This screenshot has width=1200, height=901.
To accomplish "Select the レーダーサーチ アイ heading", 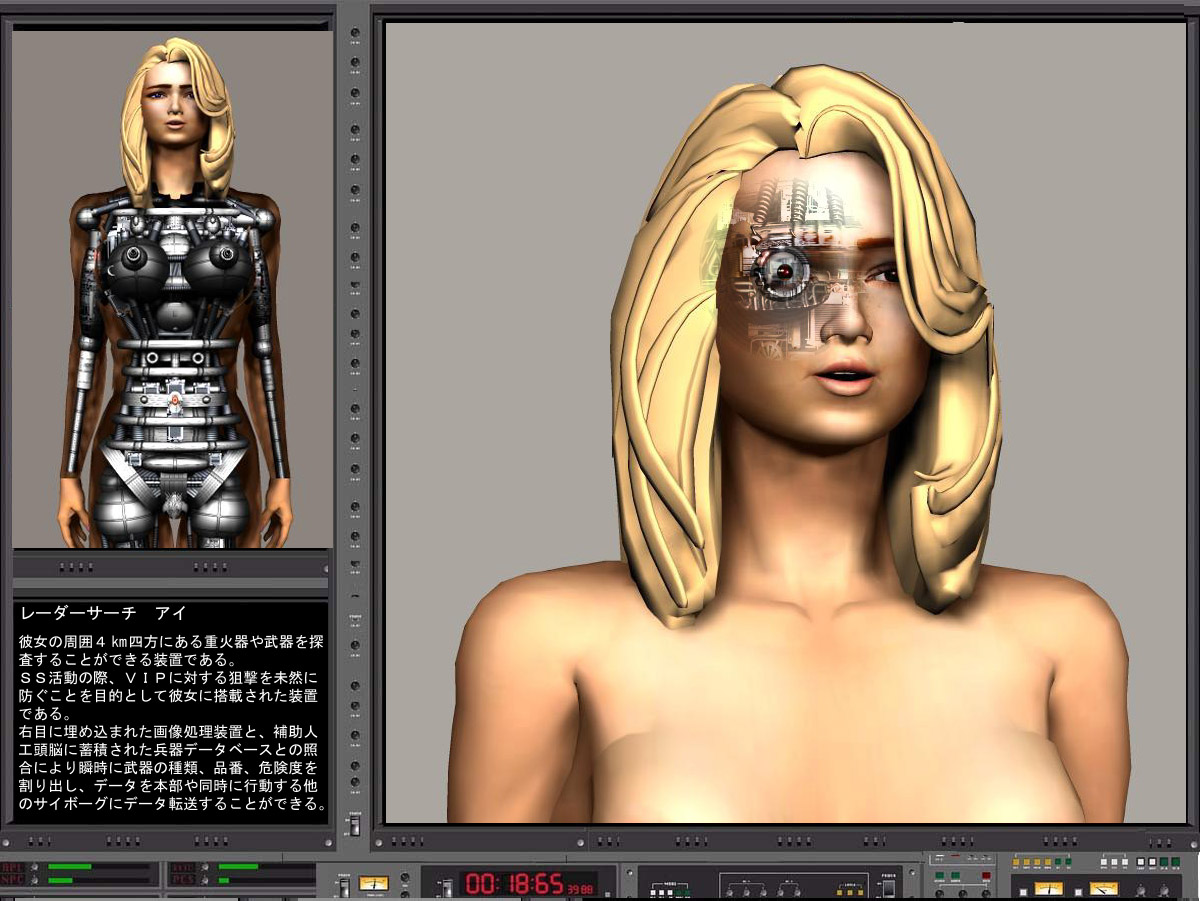I will [104, 613].
